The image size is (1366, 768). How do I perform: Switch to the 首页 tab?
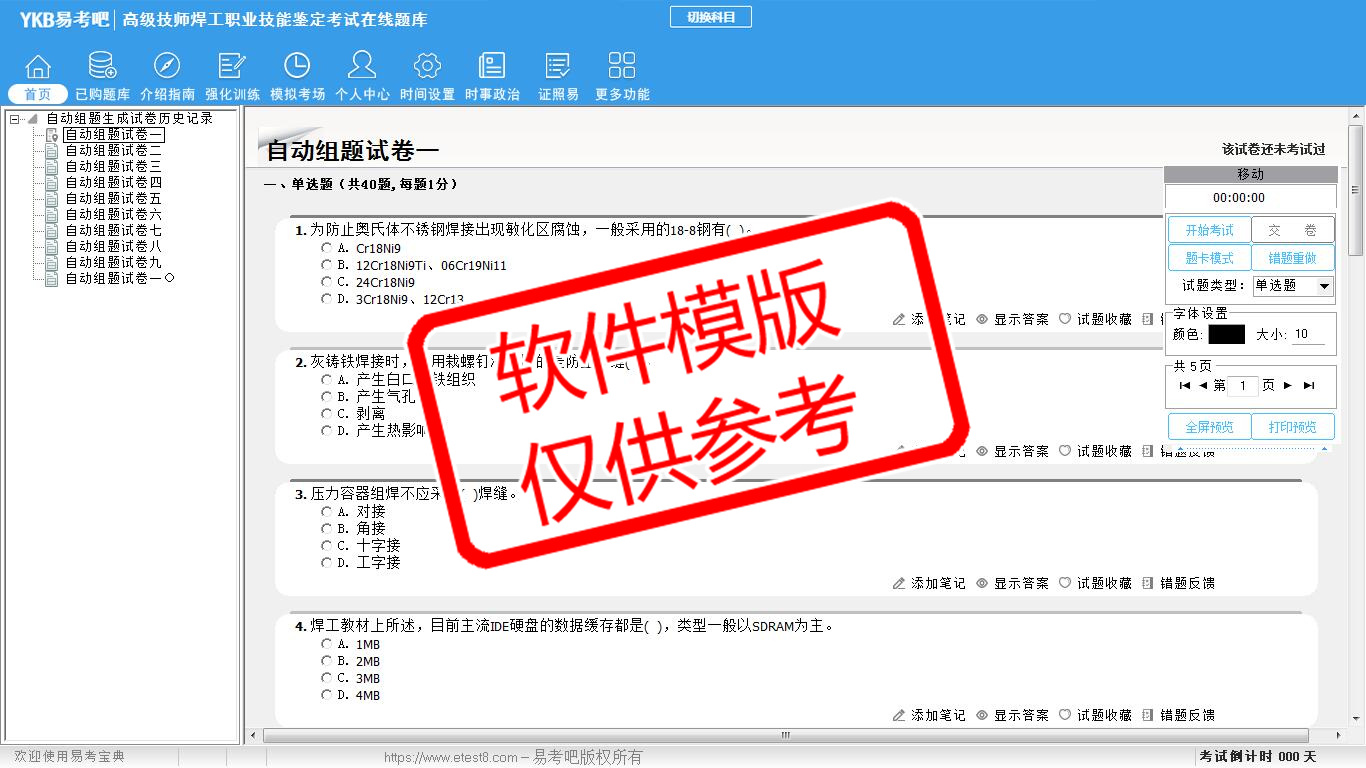pos(38,94)
